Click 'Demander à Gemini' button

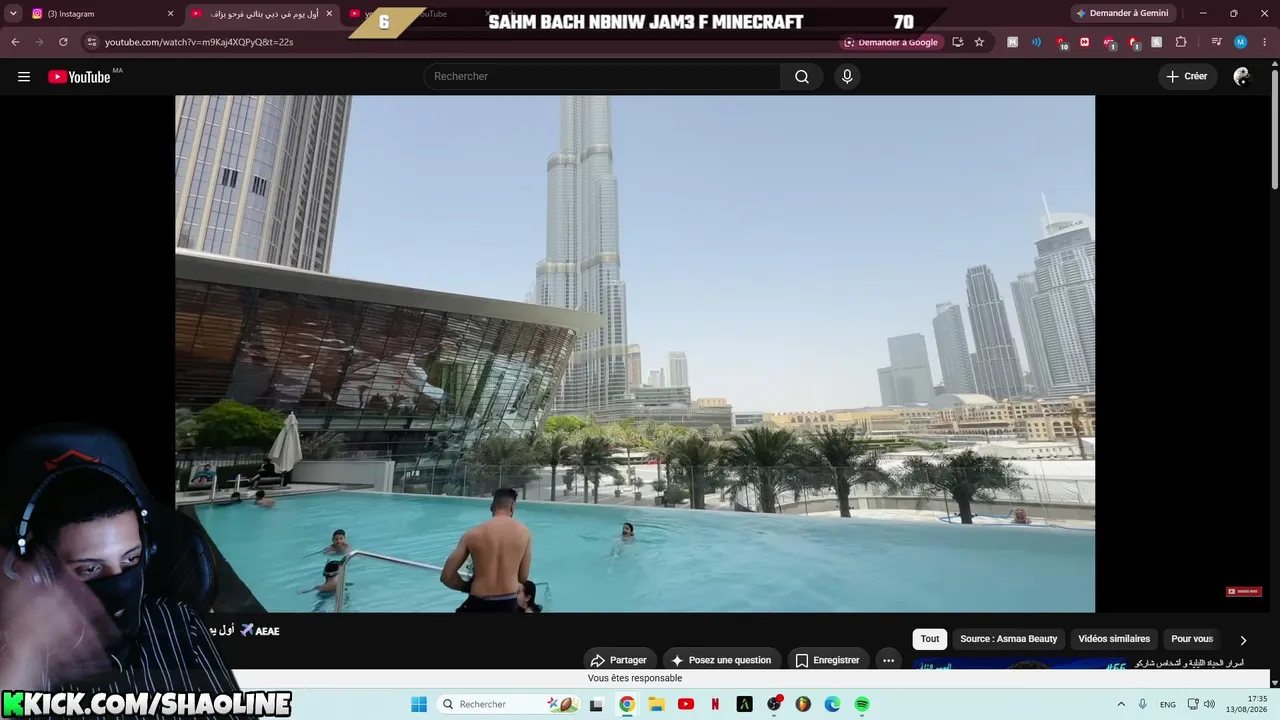point(1122,14)
